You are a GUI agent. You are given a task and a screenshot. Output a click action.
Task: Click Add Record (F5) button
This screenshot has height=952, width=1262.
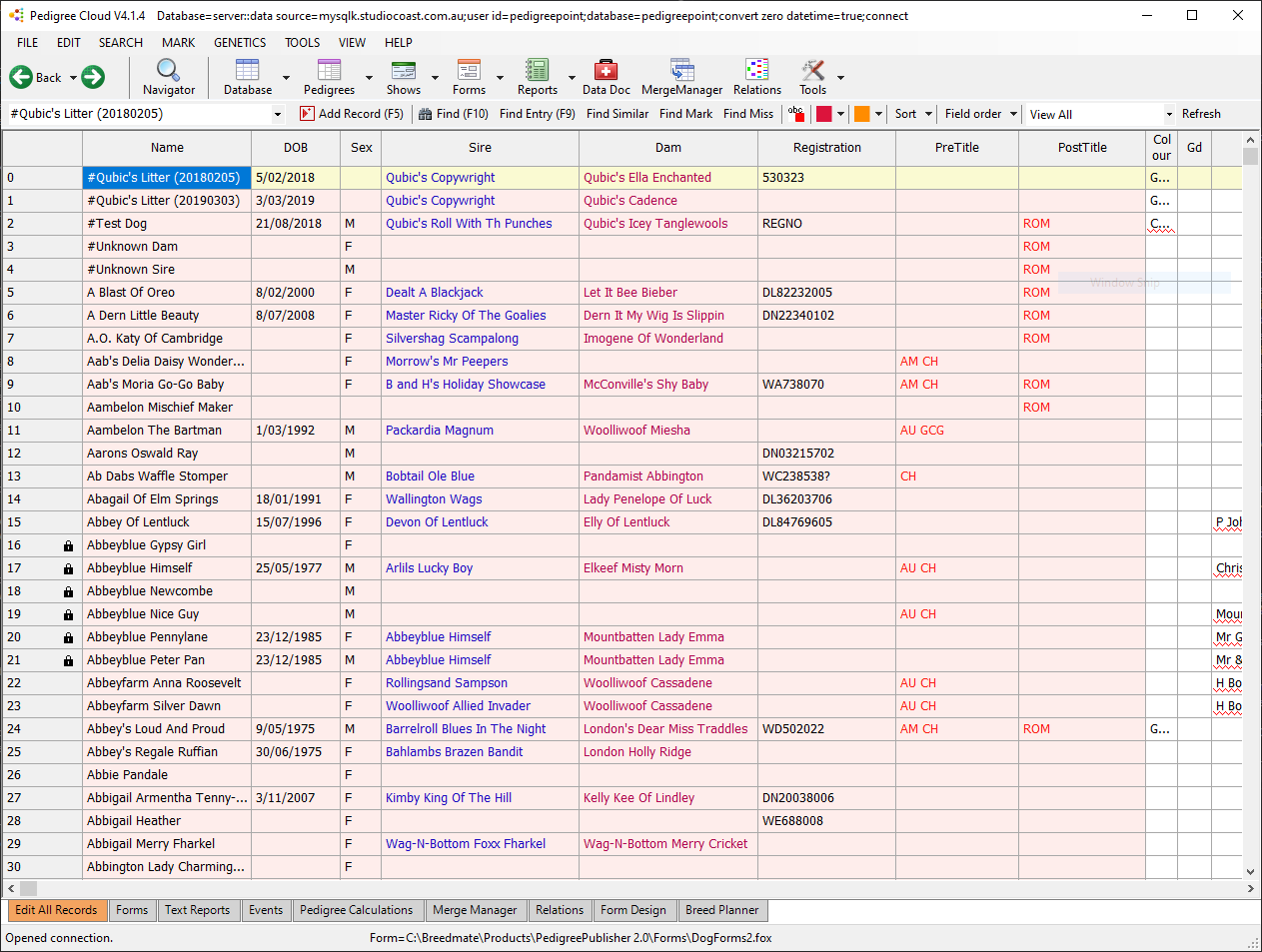[352, 114]
